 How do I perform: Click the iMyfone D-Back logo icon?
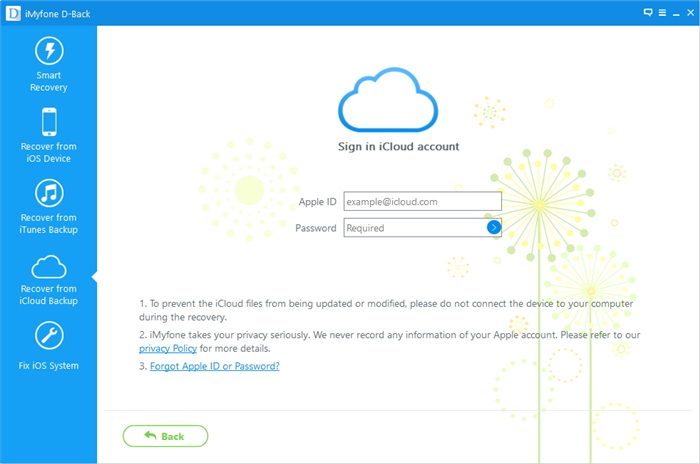[x=11, y=12]
